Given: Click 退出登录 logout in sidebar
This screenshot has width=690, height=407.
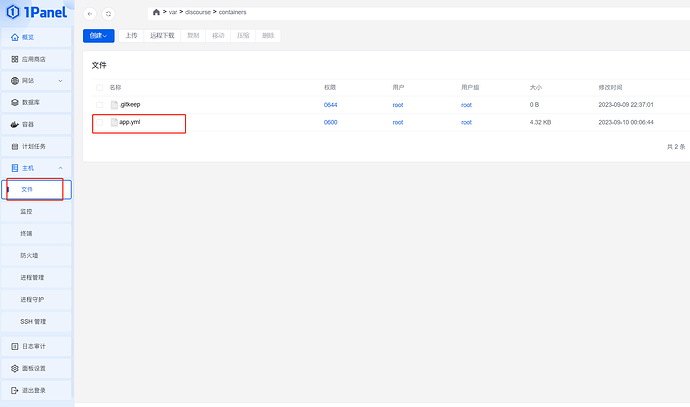Looking at the screenshot, I should 37,390.
